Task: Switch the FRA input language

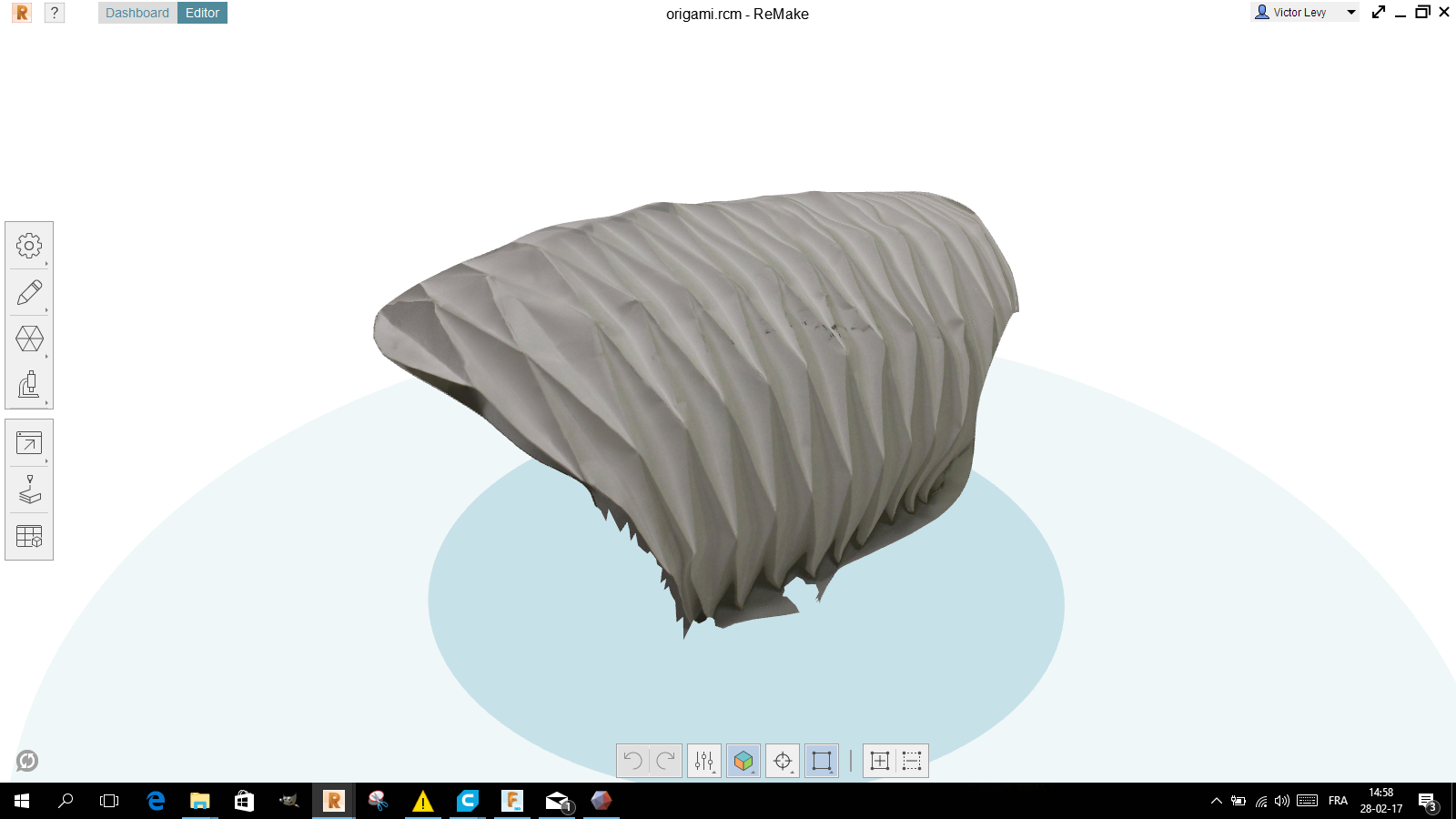Action: (1338, 801)
